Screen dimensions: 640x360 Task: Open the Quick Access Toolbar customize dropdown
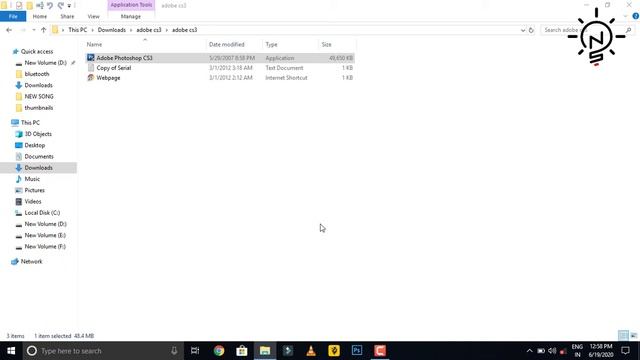pyautogui.click(x=69, y=6)
